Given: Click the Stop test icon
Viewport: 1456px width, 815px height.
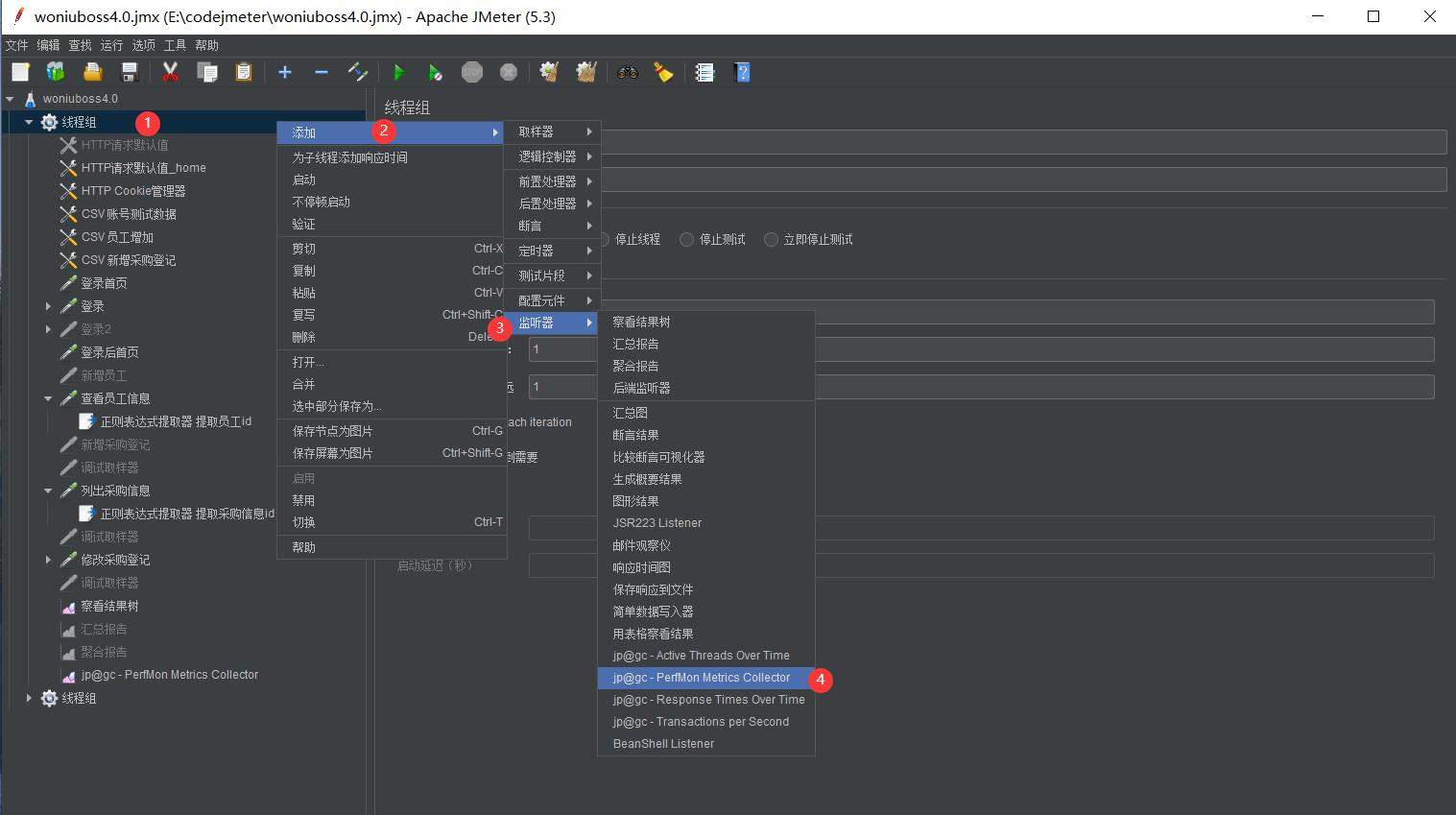Looking at the screenshot, I should coord(471,72).
